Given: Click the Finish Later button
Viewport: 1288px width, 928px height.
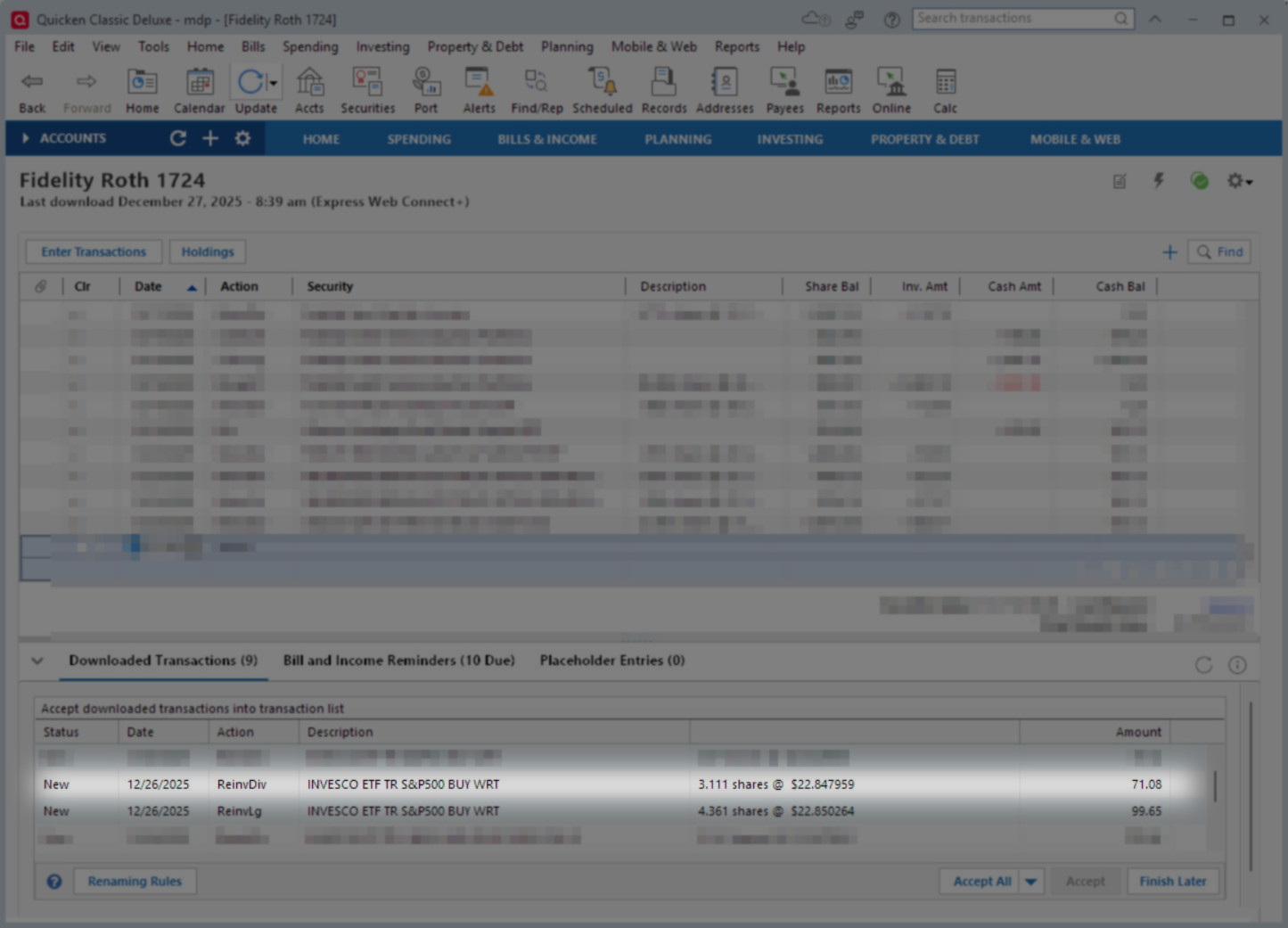Looking at the screenshot, I should (1173, 882).
